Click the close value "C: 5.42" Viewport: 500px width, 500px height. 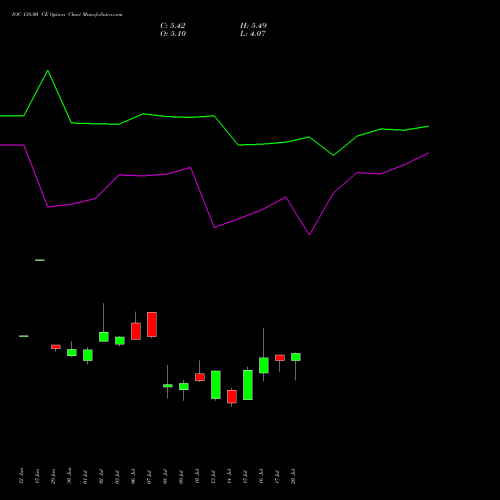tap(173, 26)
